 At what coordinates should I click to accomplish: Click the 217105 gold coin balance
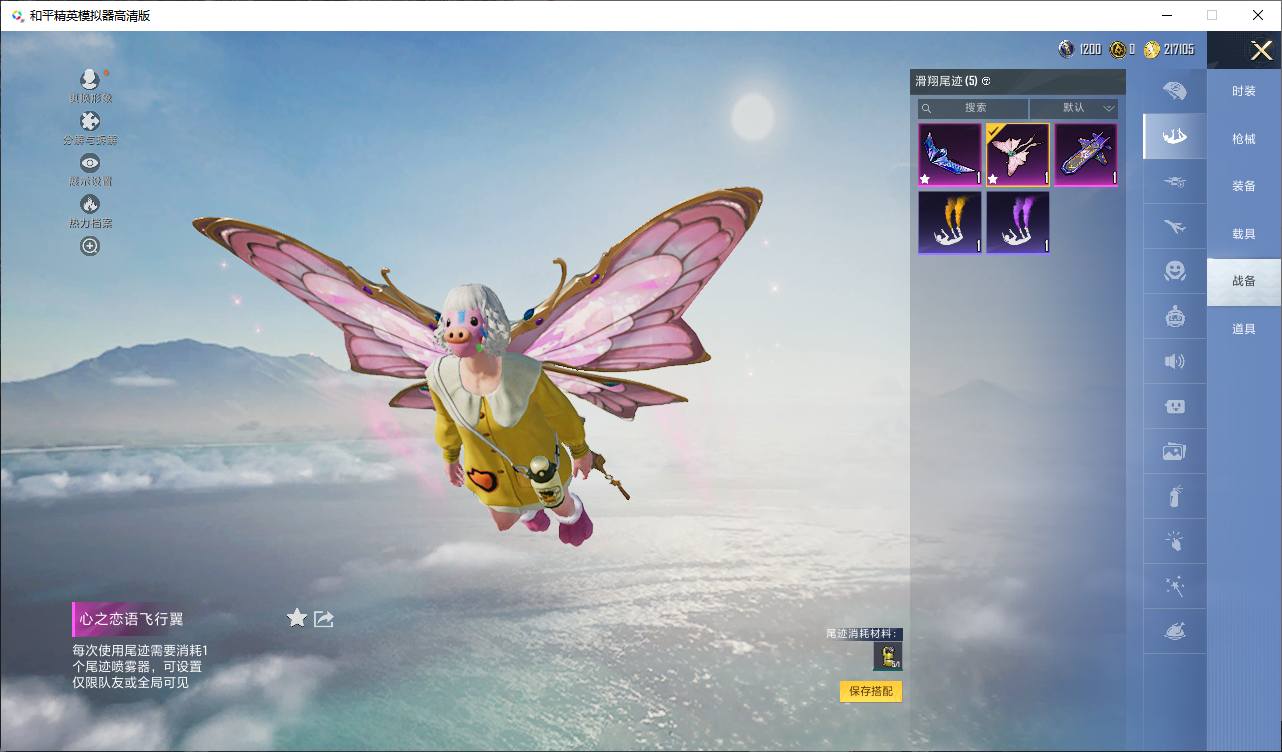point(1179,49)
